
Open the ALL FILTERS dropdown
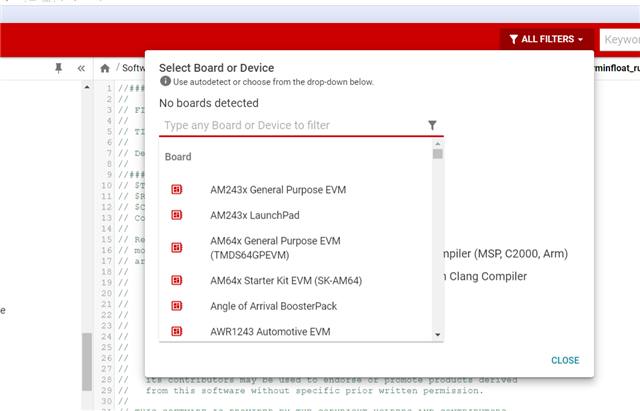tap(547, 39)
